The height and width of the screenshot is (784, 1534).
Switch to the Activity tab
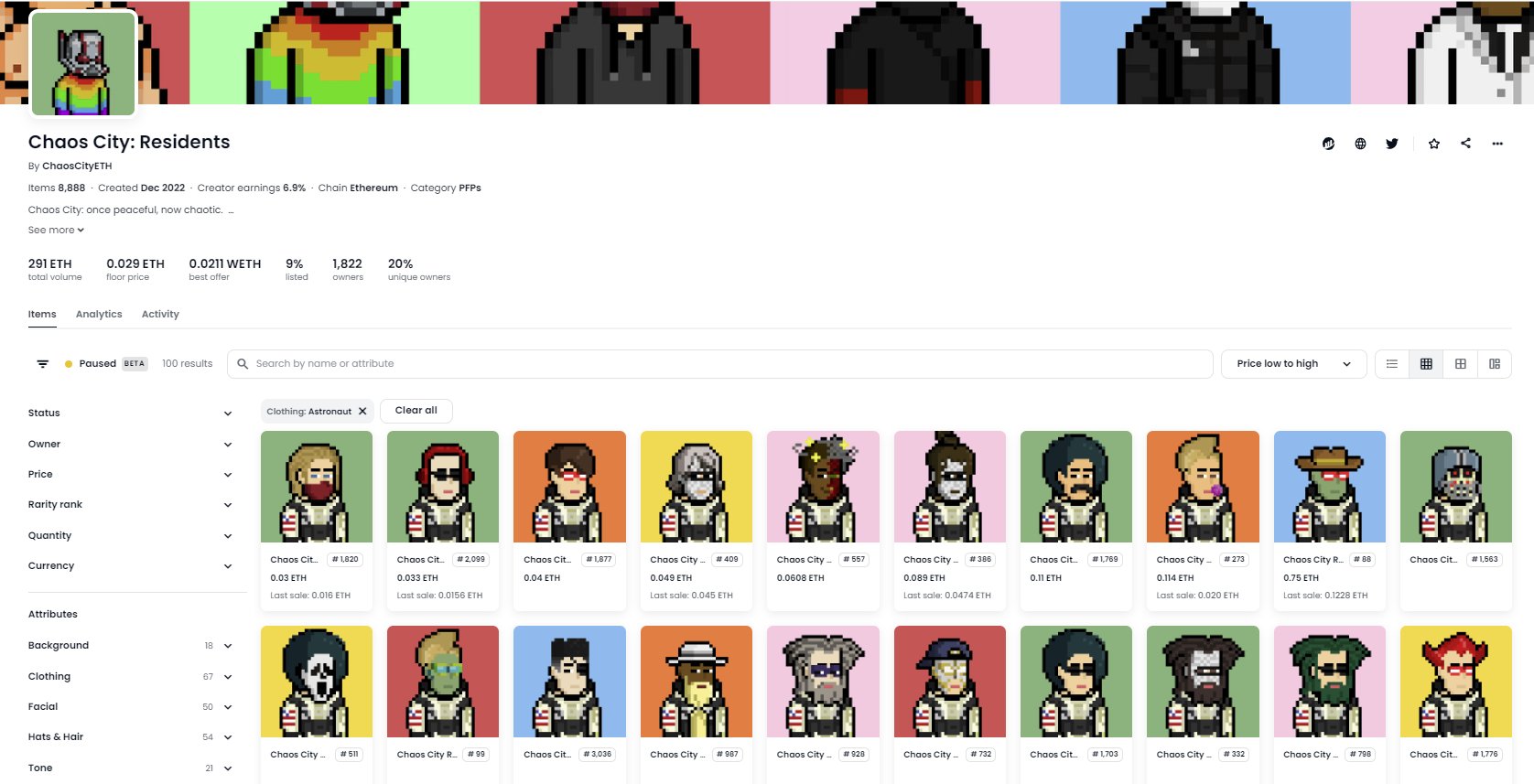(x=160, y=315)
